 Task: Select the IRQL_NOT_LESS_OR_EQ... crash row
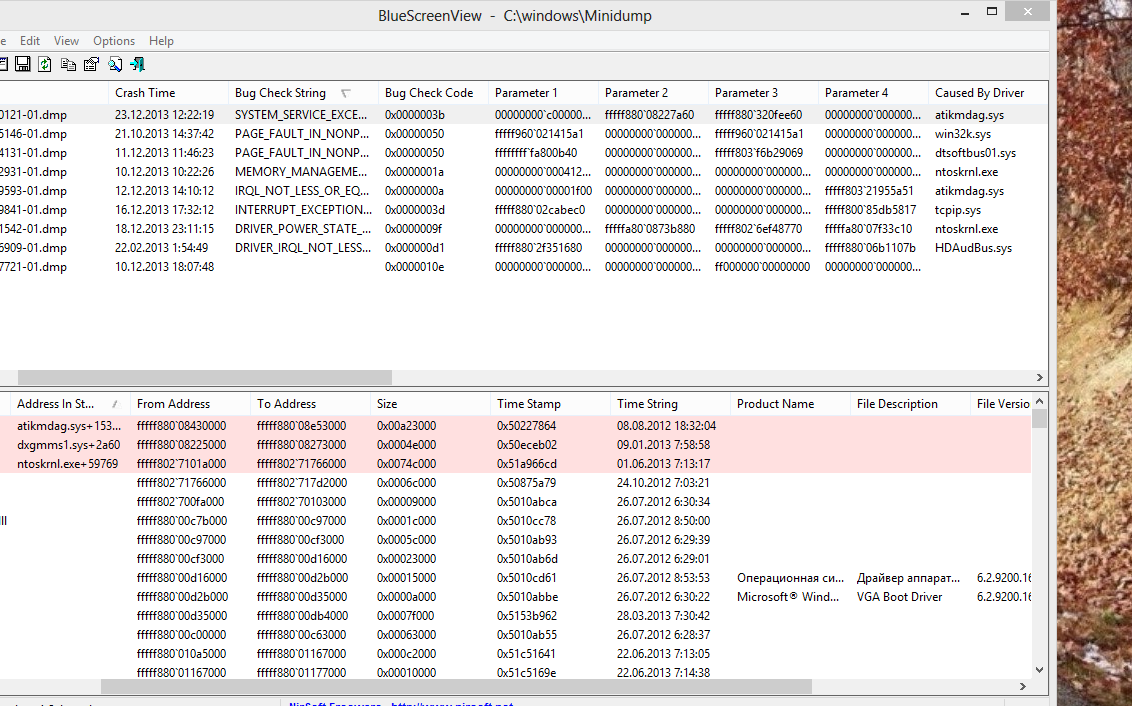tap(523, 191)
